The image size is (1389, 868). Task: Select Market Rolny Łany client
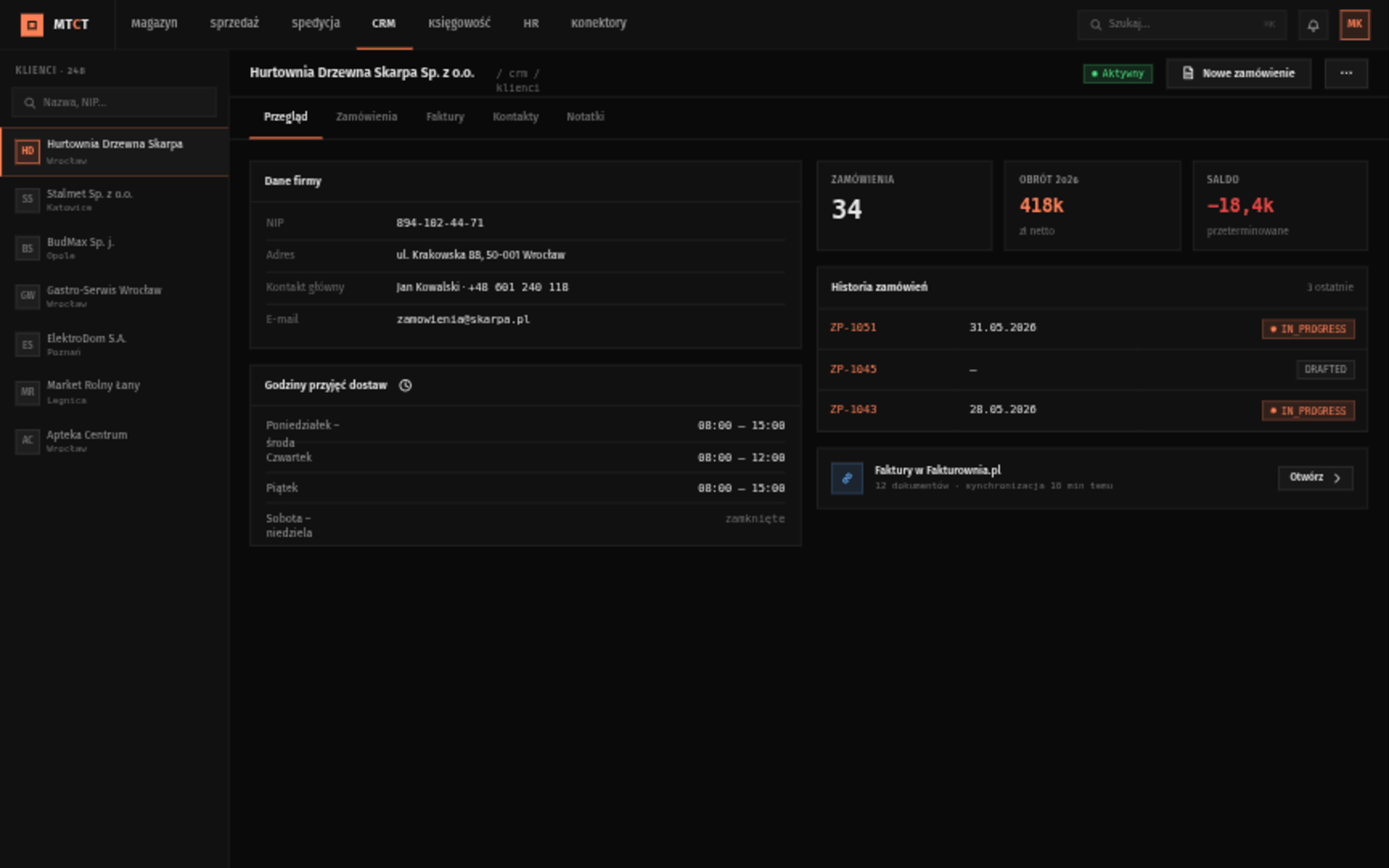[115, 392]
